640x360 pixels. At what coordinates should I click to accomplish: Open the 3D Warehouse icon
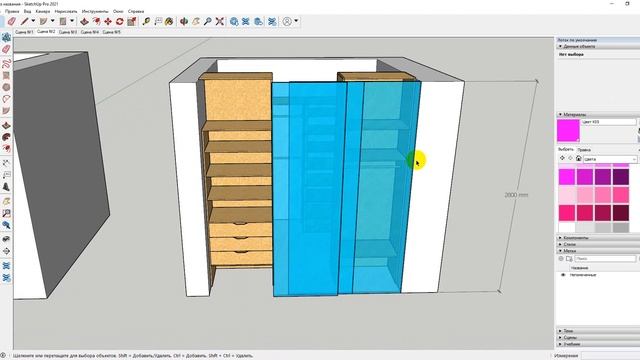234,21
